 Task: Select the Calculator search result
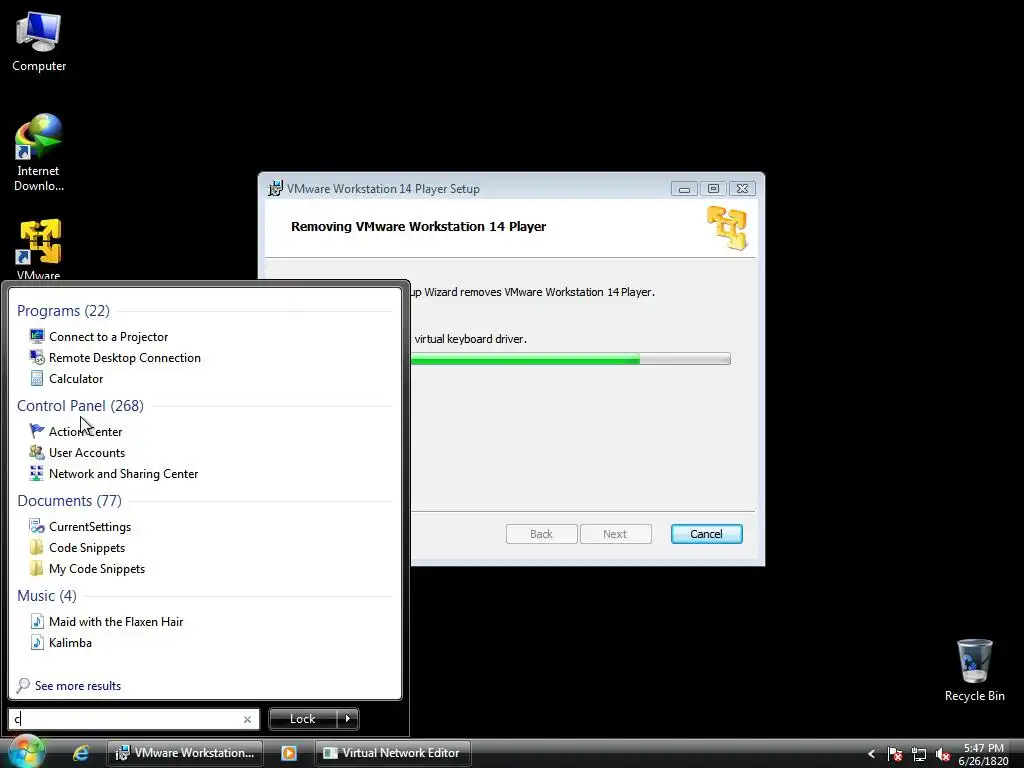click(x=76, y=378)
